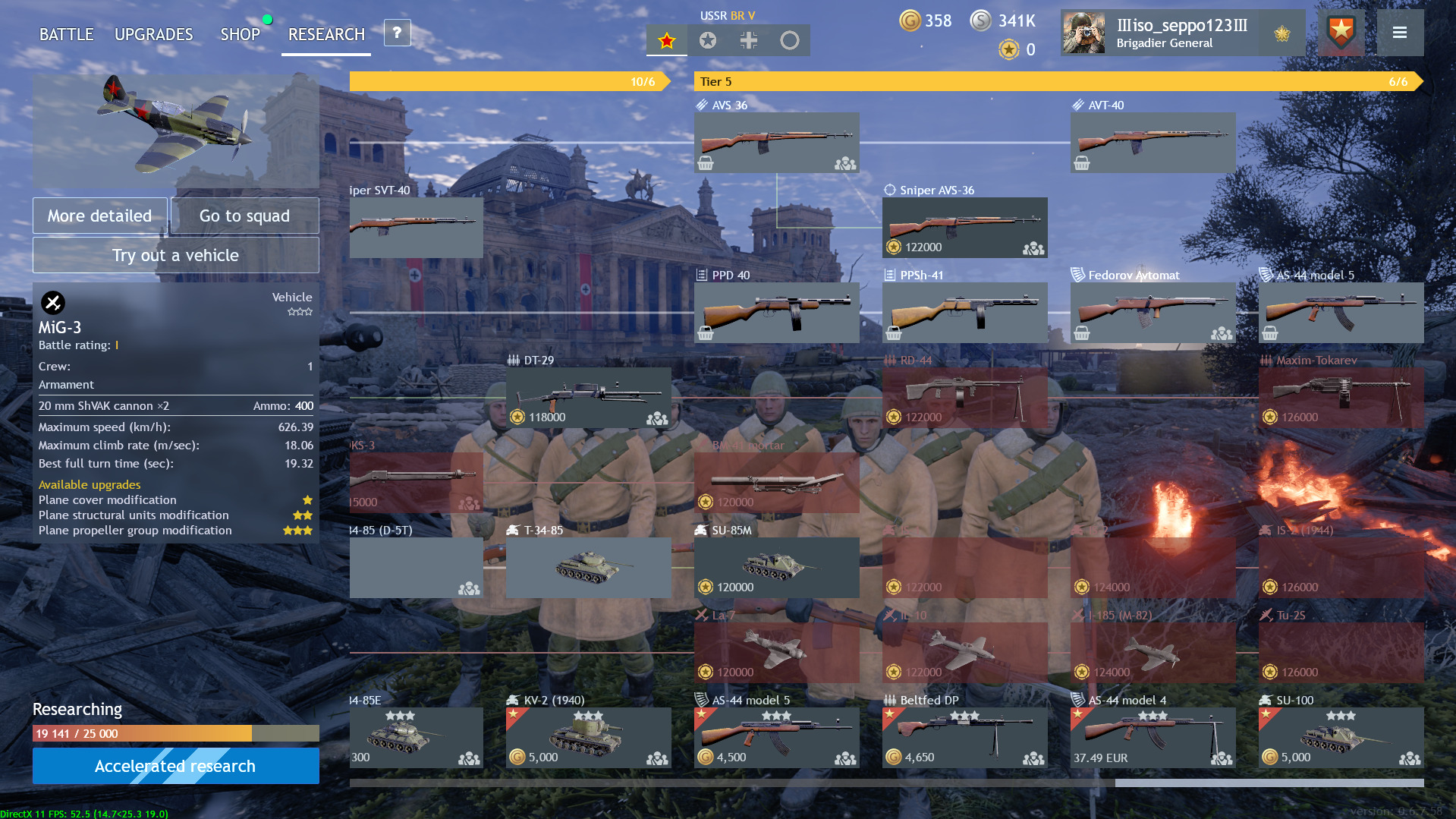Click the MiG-3 plane preview image

click(175, 131)
